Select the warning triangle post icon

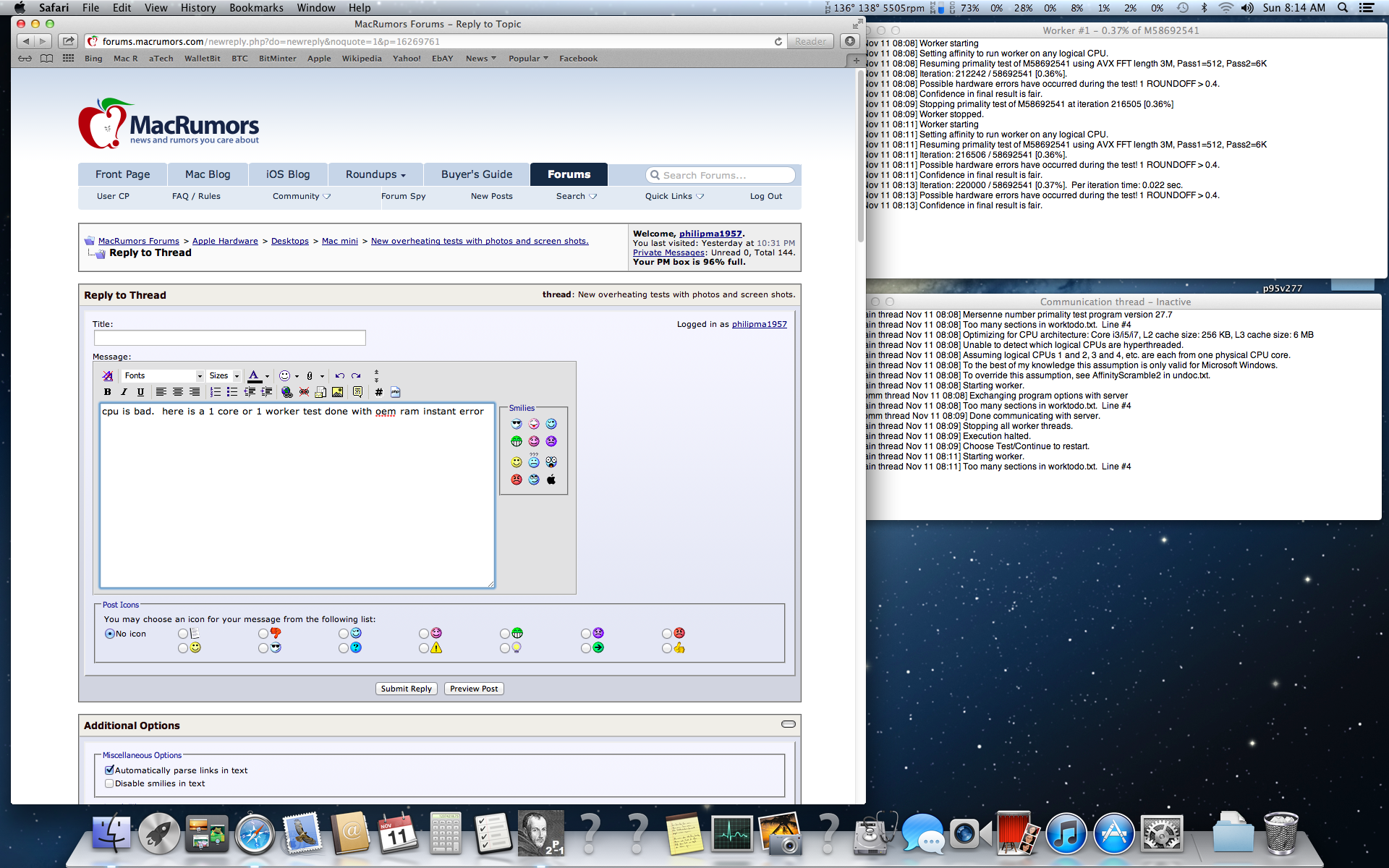pyautogui.click(x=424, y=648)
